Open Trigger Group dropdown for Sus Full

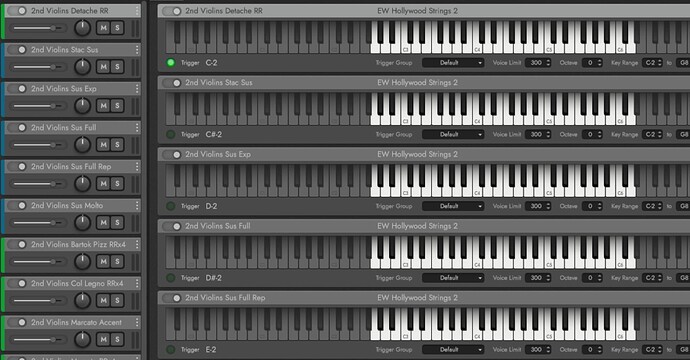(453, 278)
